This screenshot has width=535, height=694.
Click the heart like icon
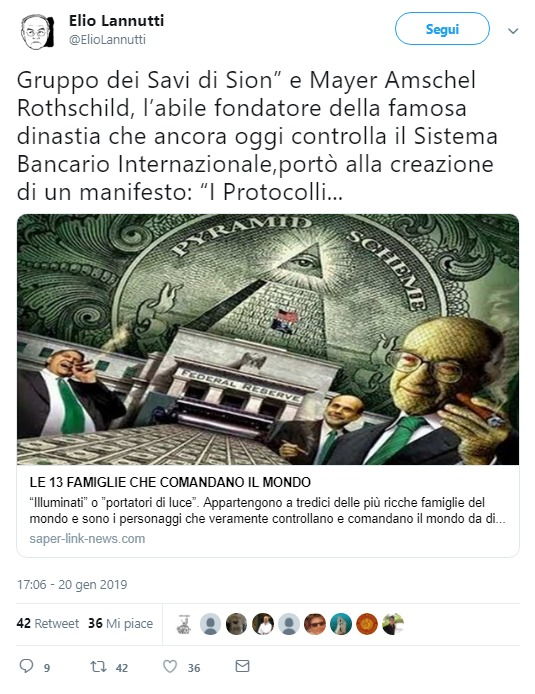coord(170,666)
